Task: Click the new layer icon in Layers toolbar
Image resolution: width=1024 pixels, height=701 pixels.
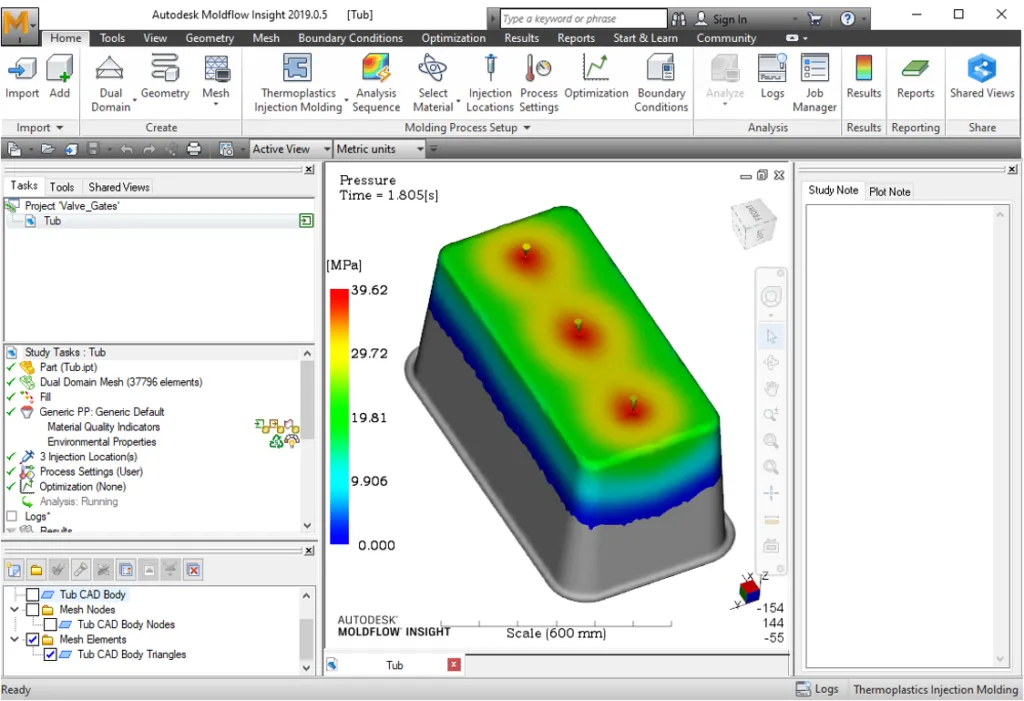Action: (x=14, y=570)
